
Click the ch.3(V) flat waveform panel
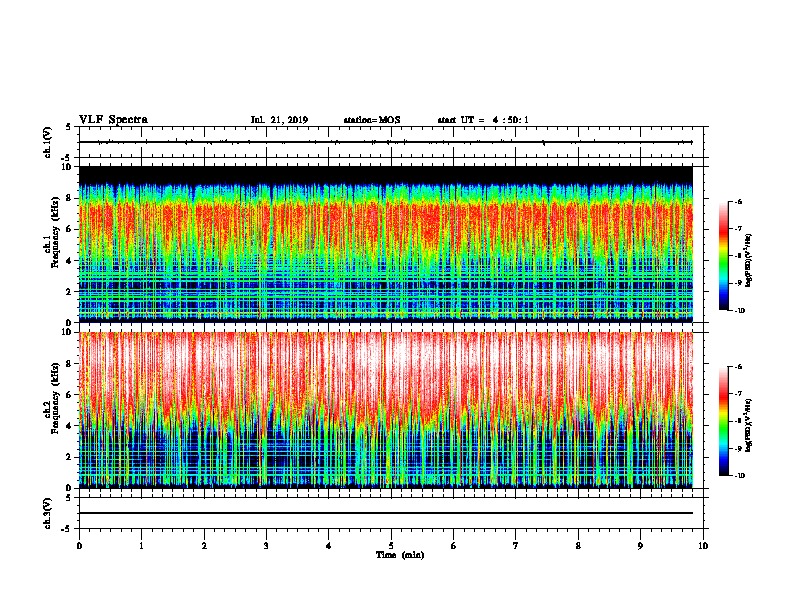coord(391,513)
